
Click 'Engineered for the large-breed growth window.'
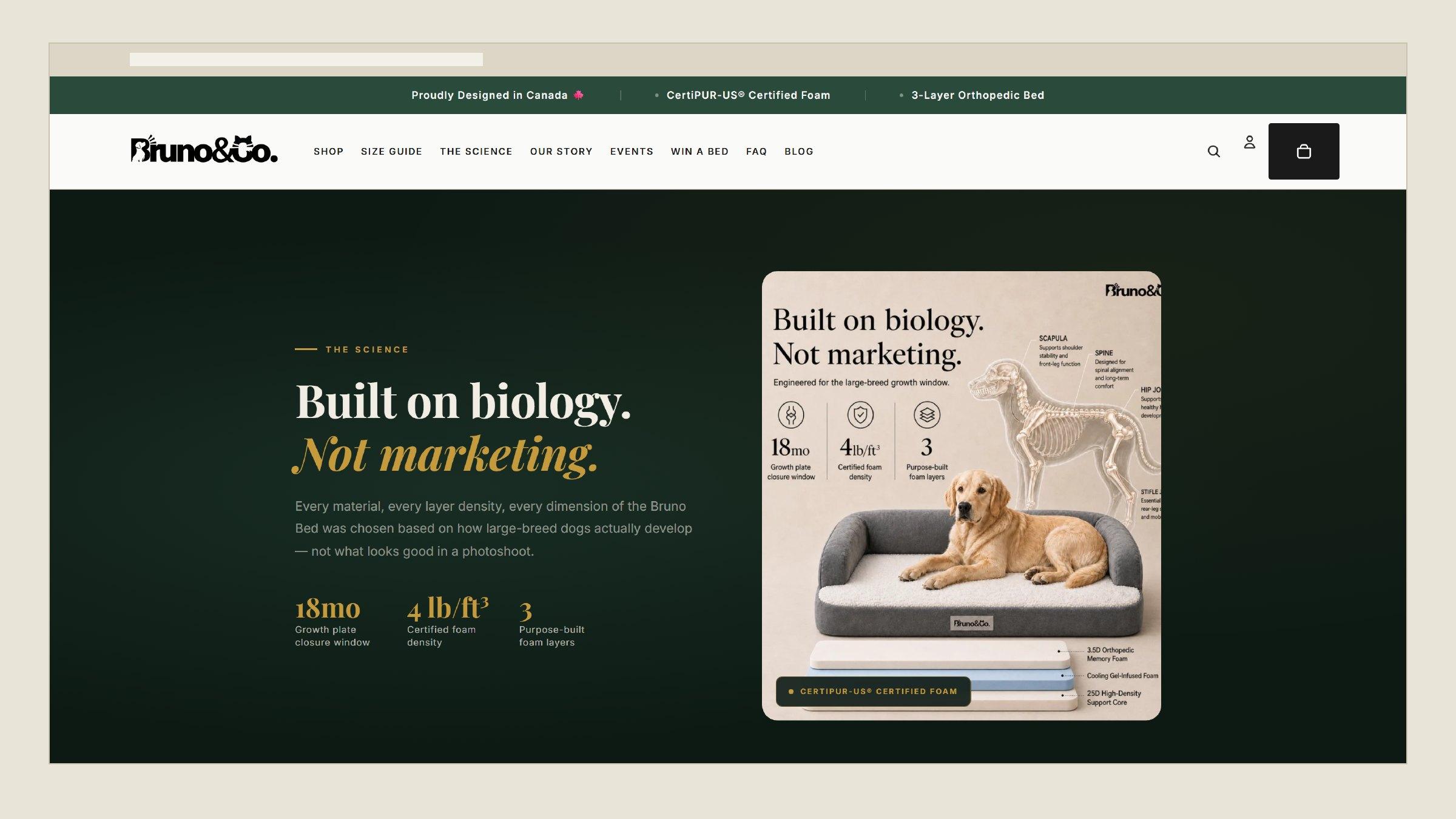tap(861, 383)
